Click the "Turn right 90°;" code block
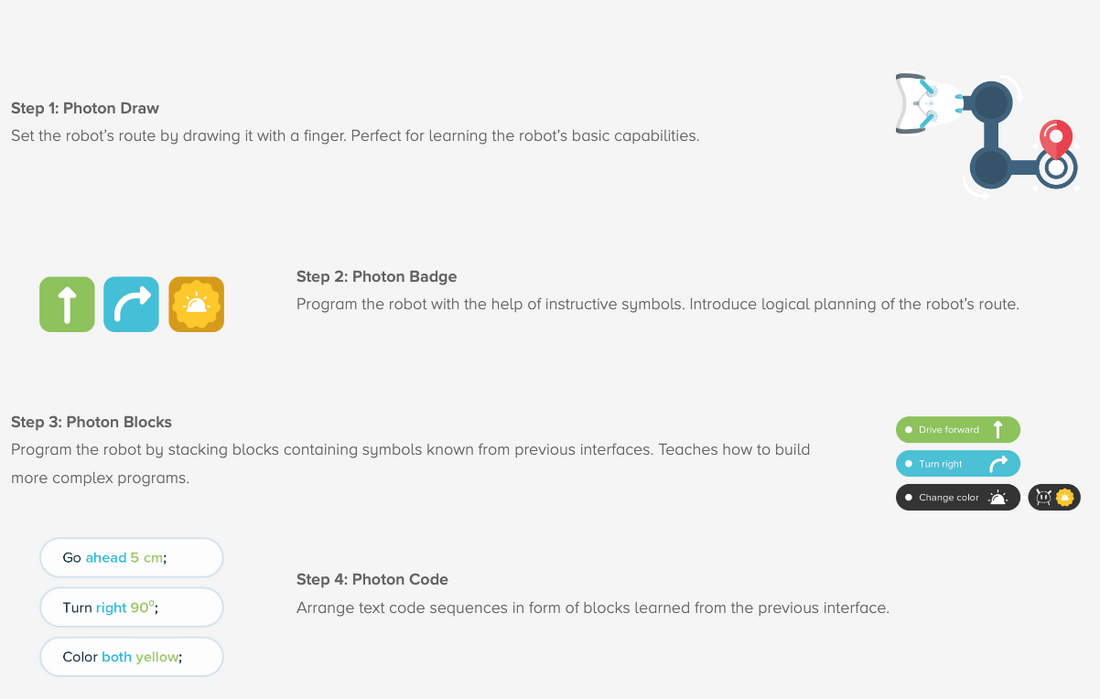The height and width of the screenshot is (699, 1100). click(131, 607)
